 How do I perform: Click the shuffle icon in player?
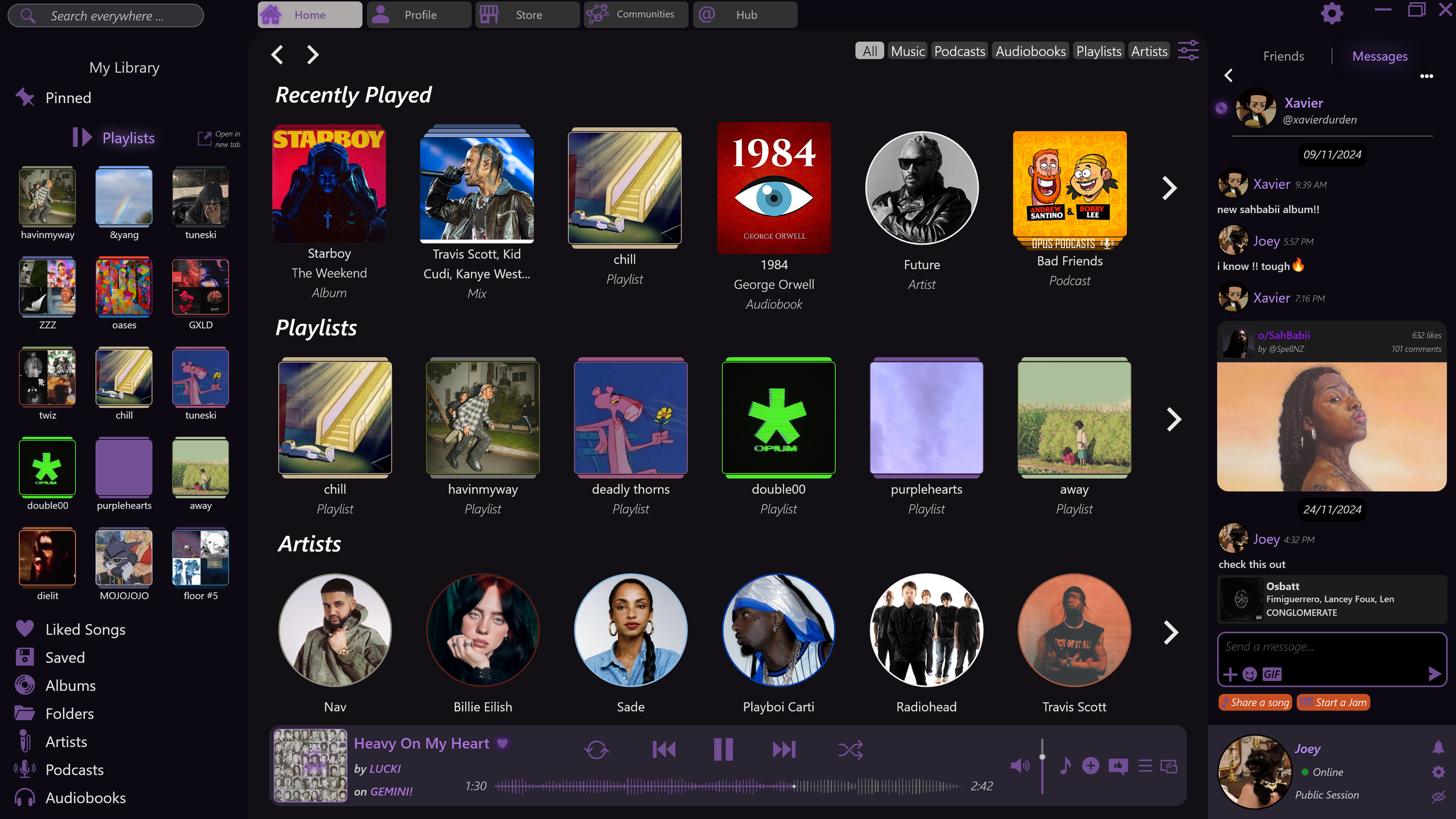pos(850,750)
